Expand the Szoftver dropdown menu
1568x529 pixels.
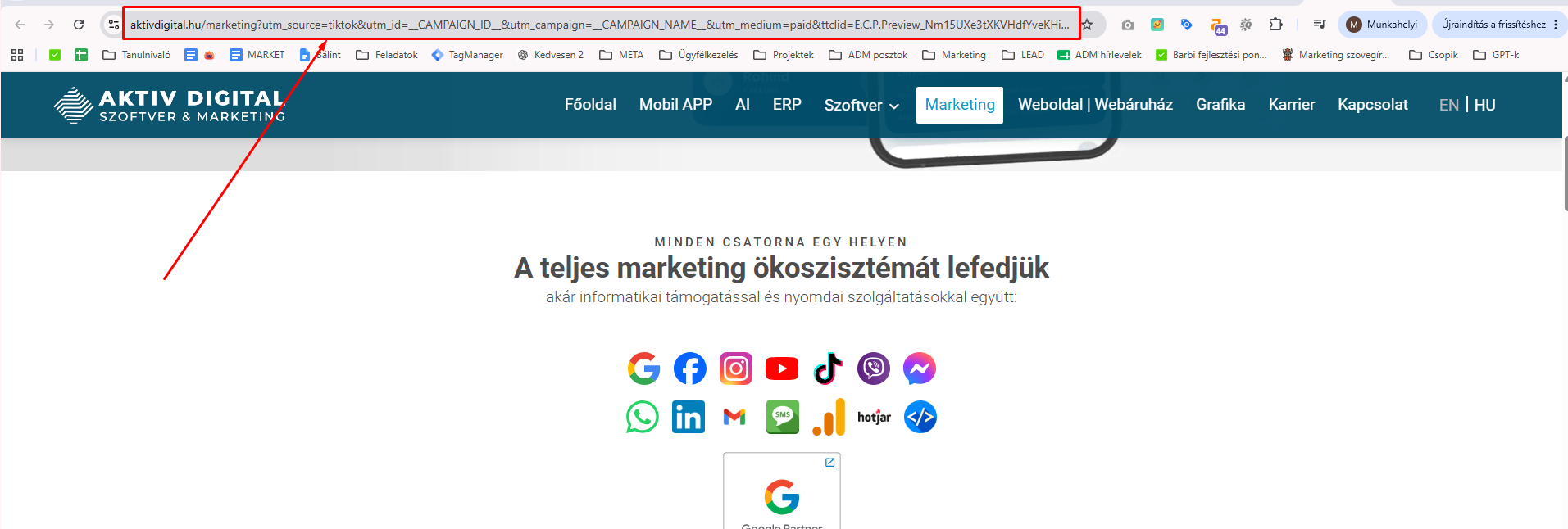861,106
